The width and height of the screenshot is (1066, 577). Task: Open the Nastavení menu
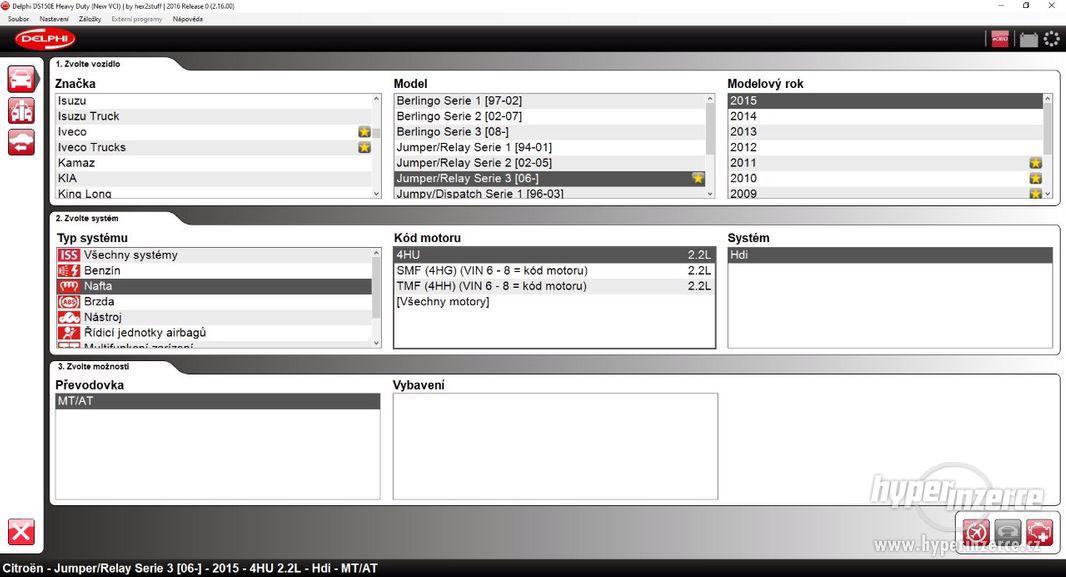54,19
